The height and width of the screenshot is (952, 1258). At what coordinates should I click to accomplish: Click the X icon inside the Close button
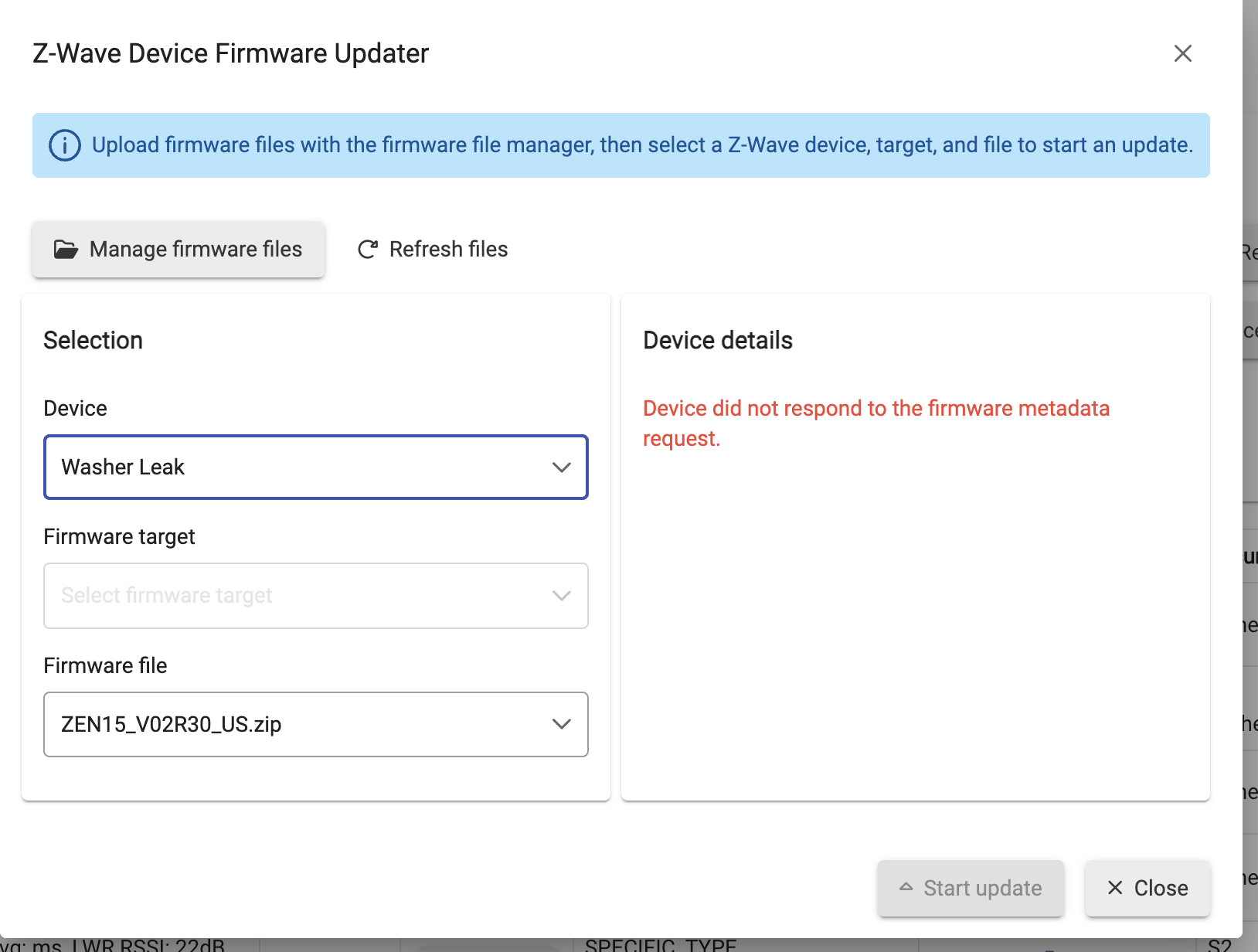tap(1115, 888)
